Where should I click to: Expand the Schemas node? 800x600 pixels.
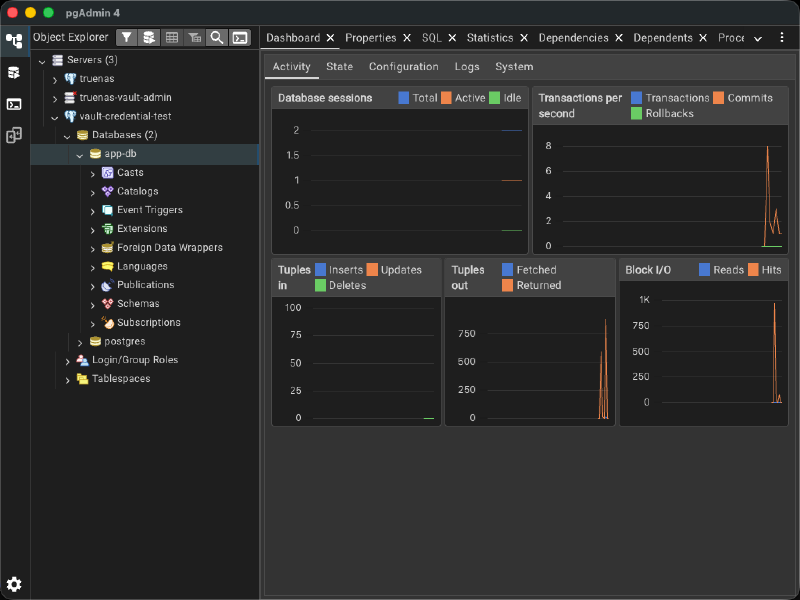coord(92,305)
